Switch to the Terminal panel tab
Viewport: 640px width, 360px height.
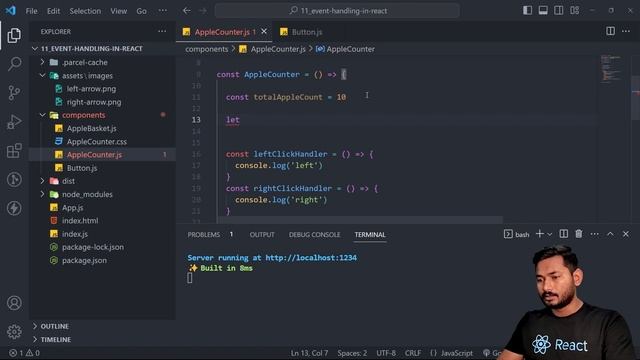point(370,235)
